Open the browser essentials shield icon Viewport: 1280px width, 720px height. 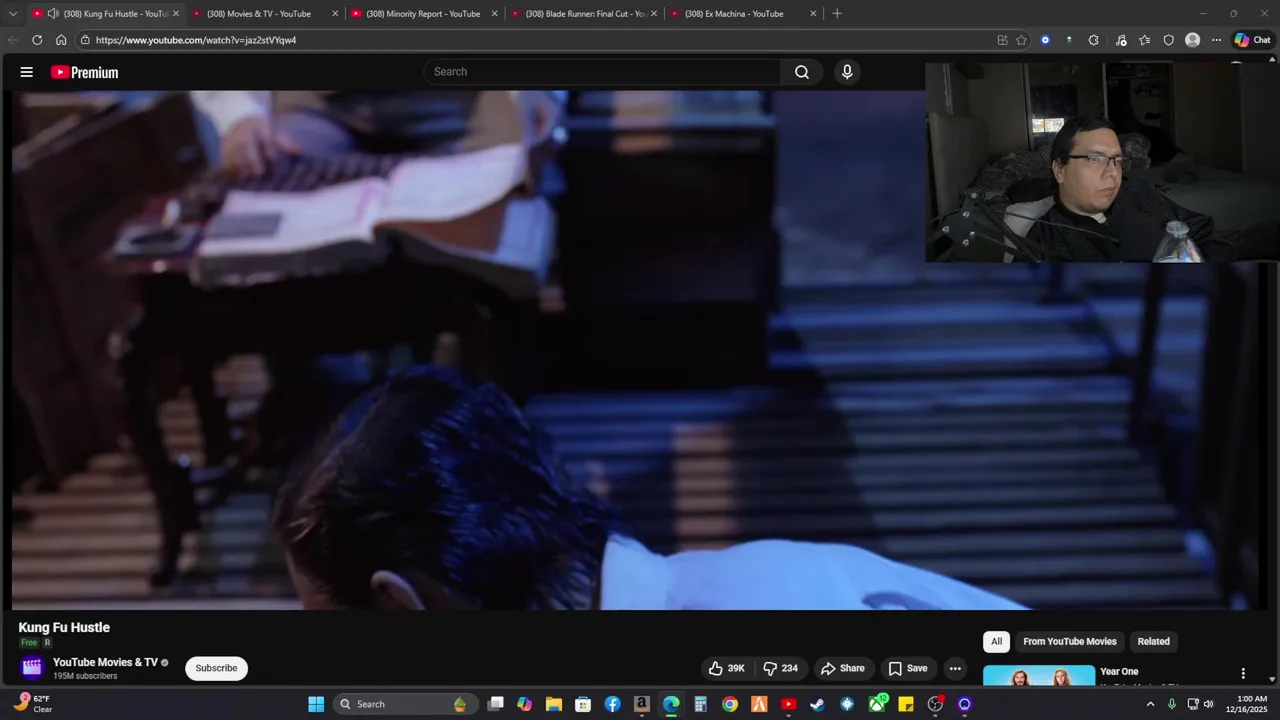pyautogui.click(x=1169, y=40)
